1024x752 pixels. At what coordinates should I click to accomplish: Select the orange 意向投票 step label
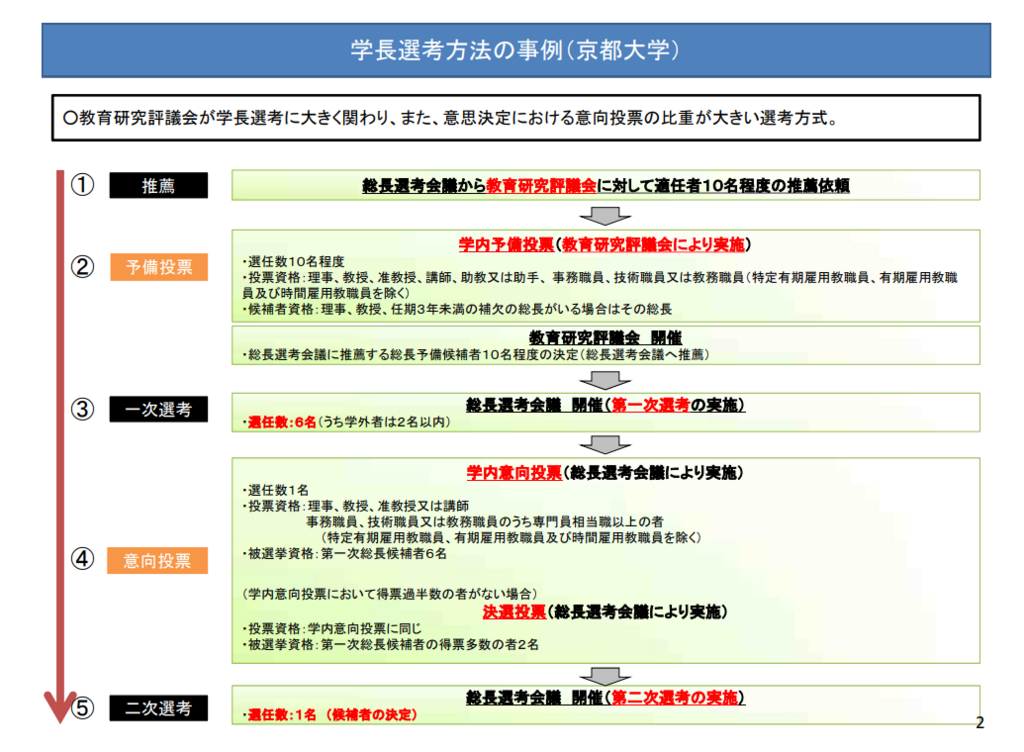(x=157, y=561)
